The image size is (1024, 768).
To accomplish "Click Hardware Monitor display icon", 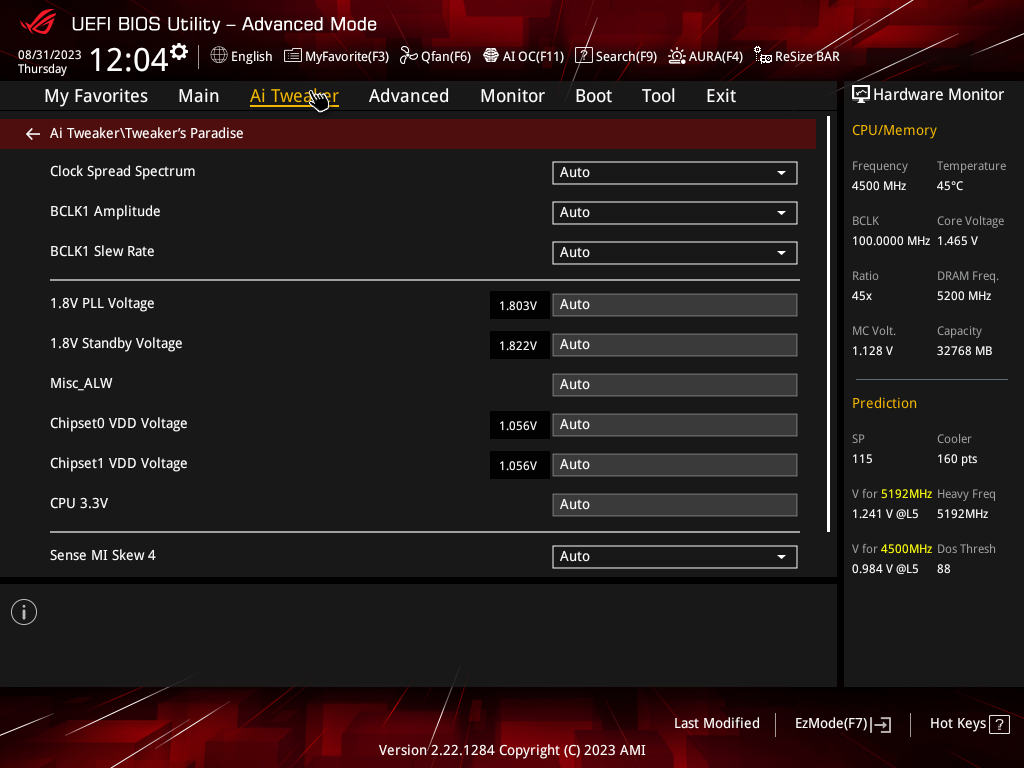I will point(861,95).
